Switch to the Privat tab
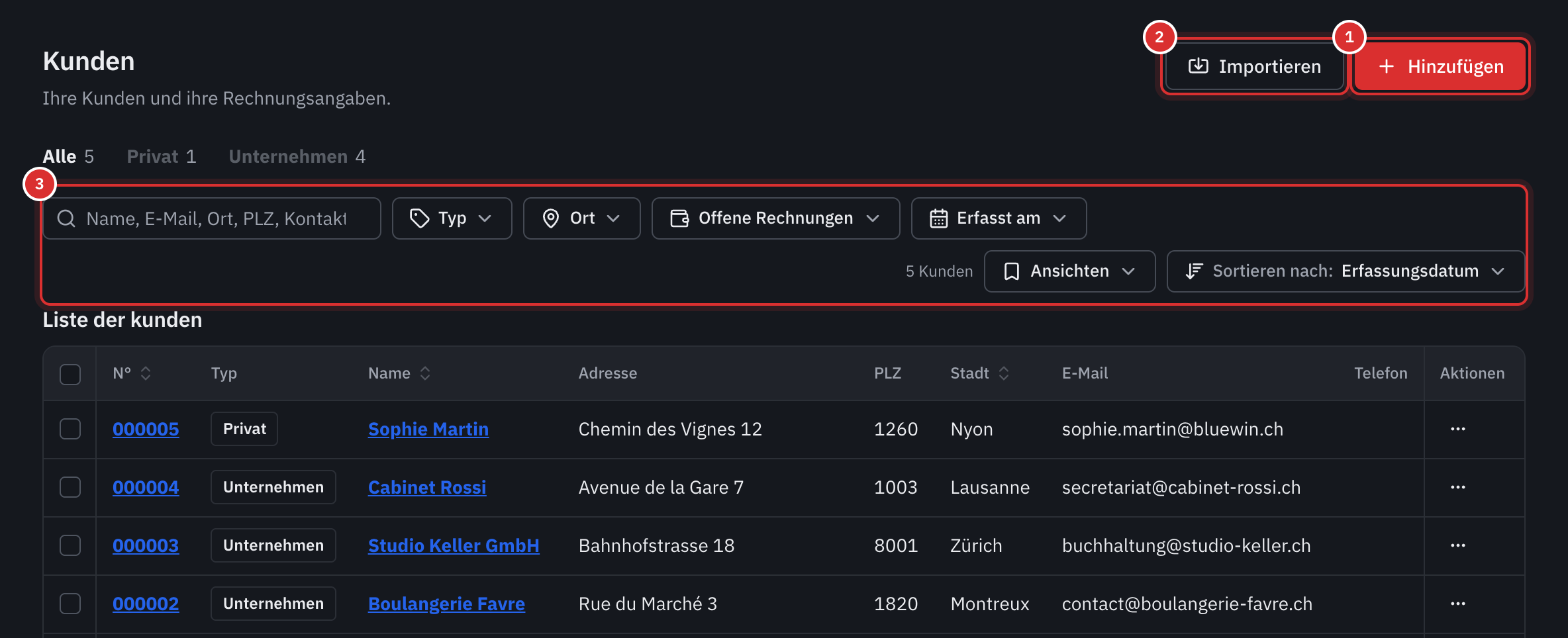The height and width of the screenshot is (638, 1568). 162,157
